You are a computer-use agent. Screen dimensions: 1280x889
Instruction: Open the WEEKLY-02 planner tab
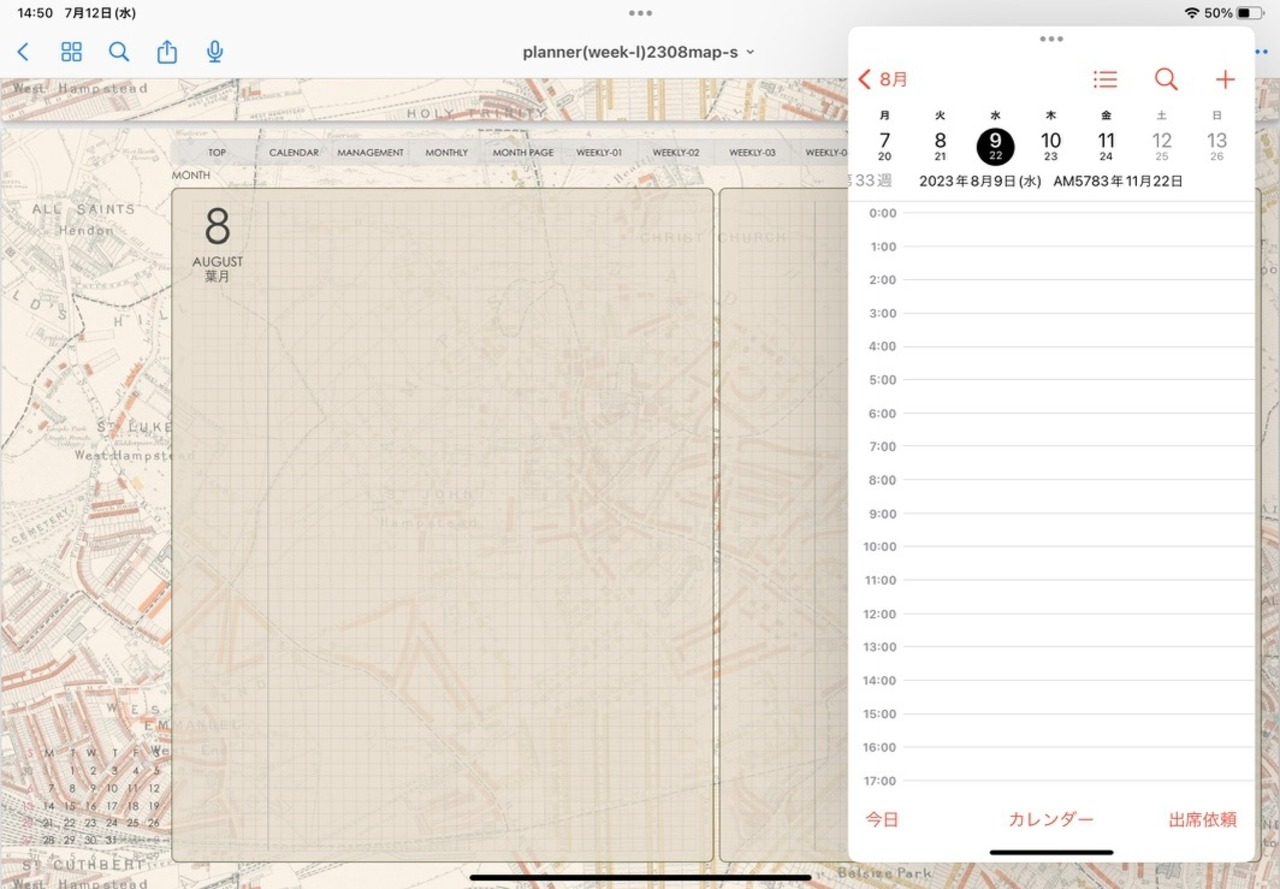(x=676, y=153)
